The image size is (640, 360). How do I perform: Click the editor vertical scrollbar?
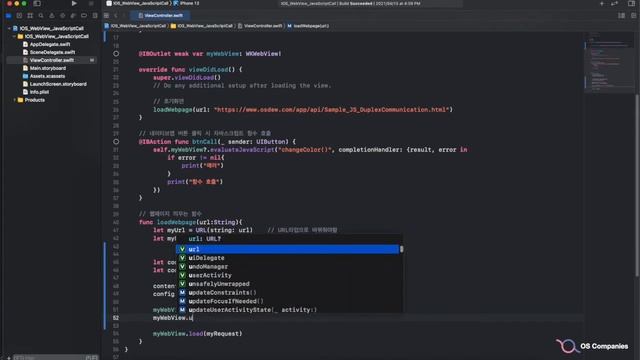tap(637, 186)
